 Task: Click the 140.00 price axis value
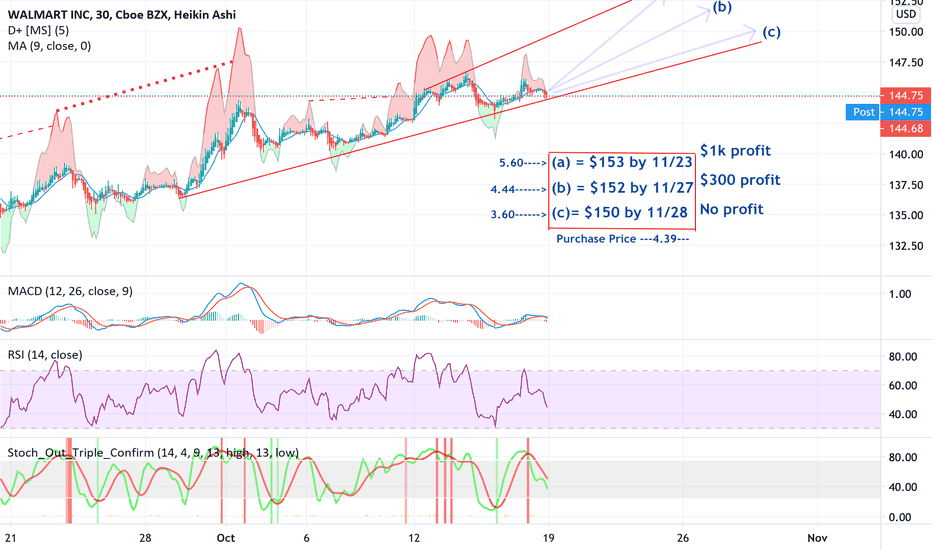[x=906, y=155]
